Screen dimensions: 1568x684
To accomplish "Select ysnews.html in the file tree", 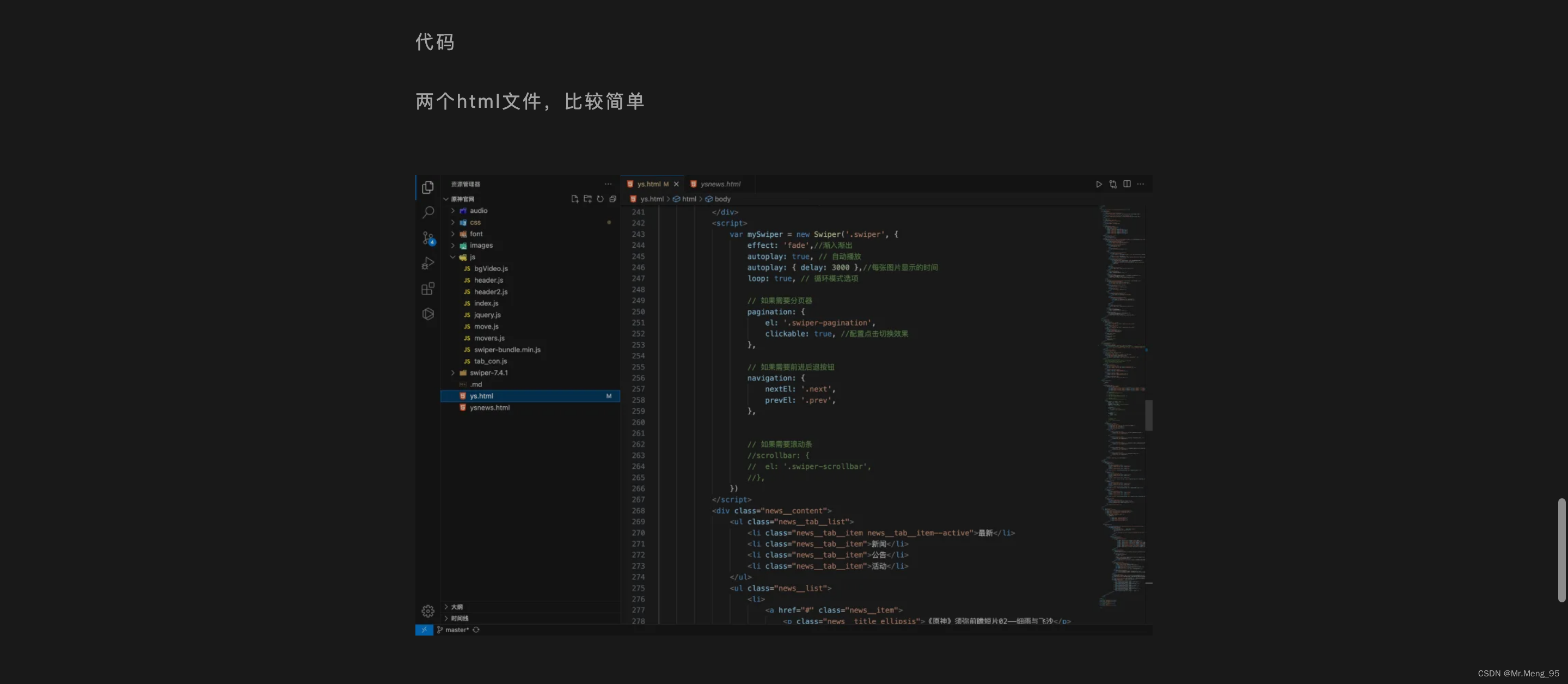I will coord(530,407).
